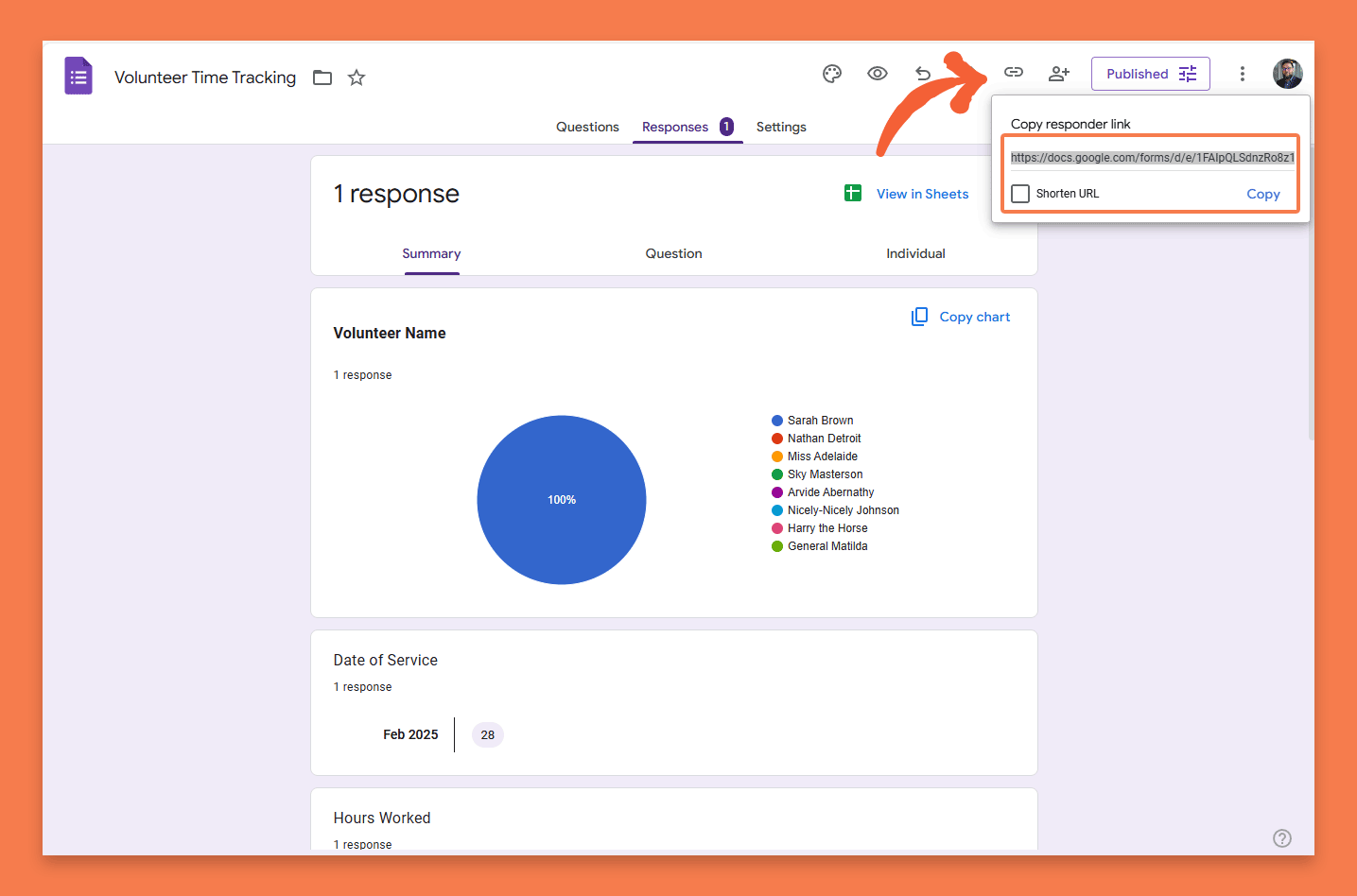
Task: Enable the Shorten URL checkbox
Action: [1020, 194]
